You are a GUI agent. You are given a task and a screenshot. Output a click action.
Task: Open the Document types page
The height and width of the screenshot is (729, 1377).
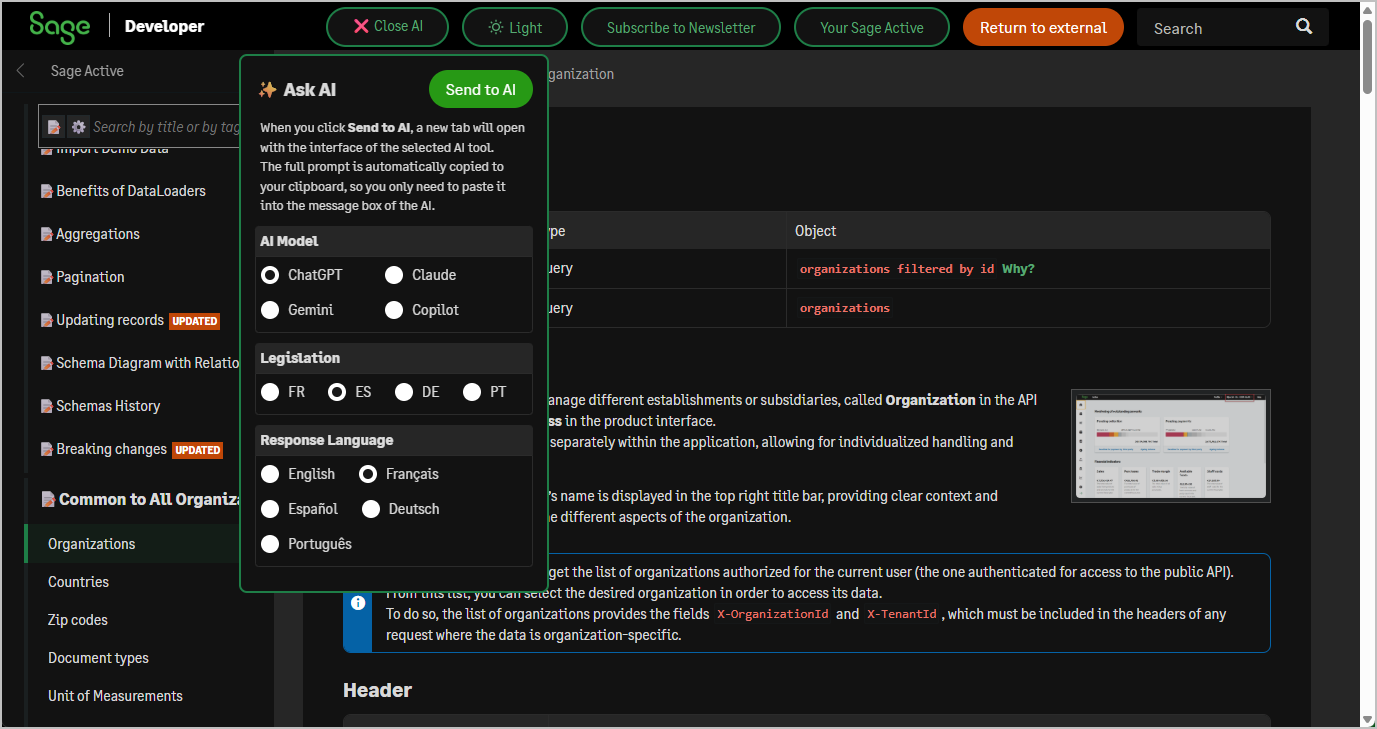(x=98, y=658)
